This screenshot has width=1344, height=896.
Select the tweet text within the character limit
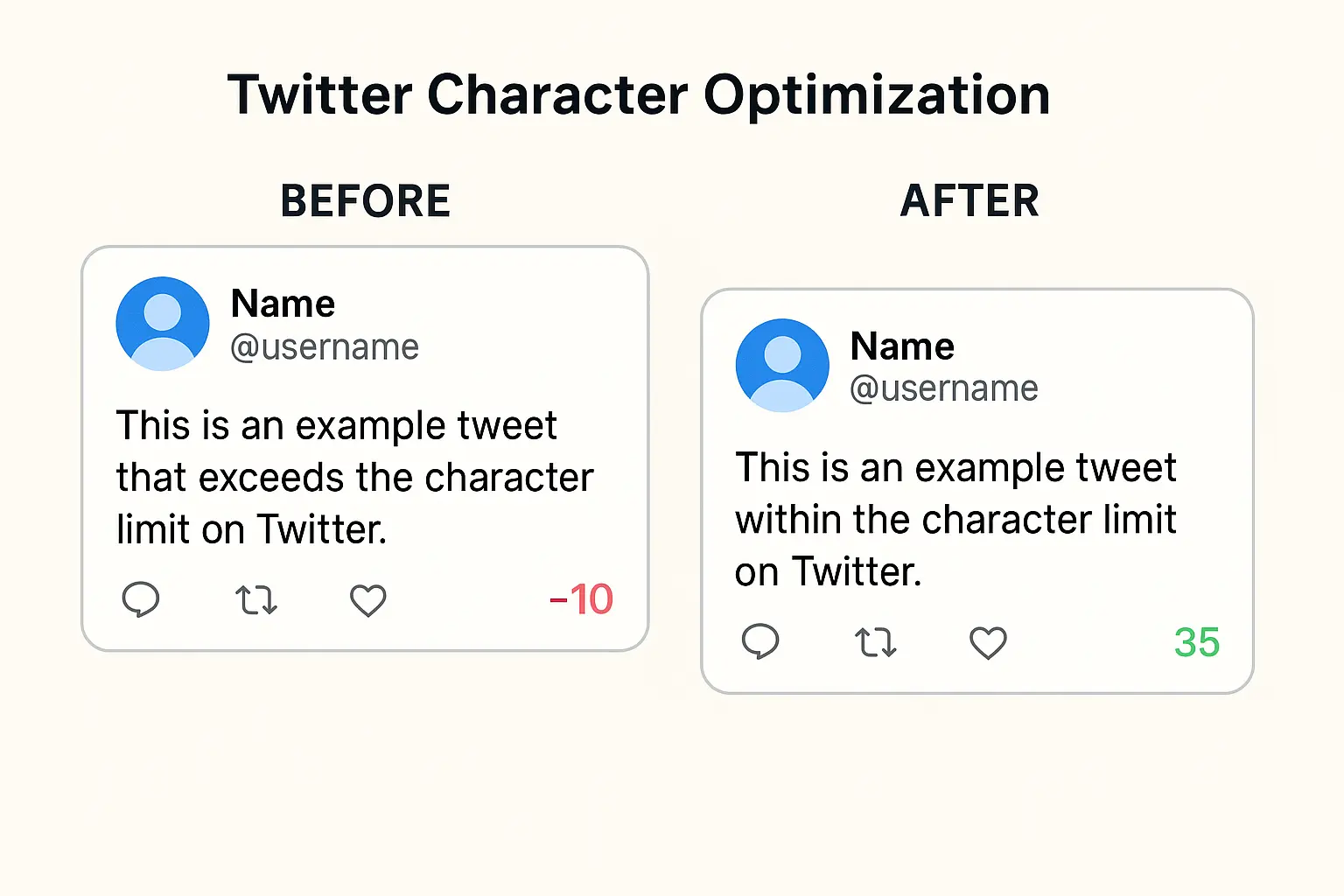click(955, 520)
